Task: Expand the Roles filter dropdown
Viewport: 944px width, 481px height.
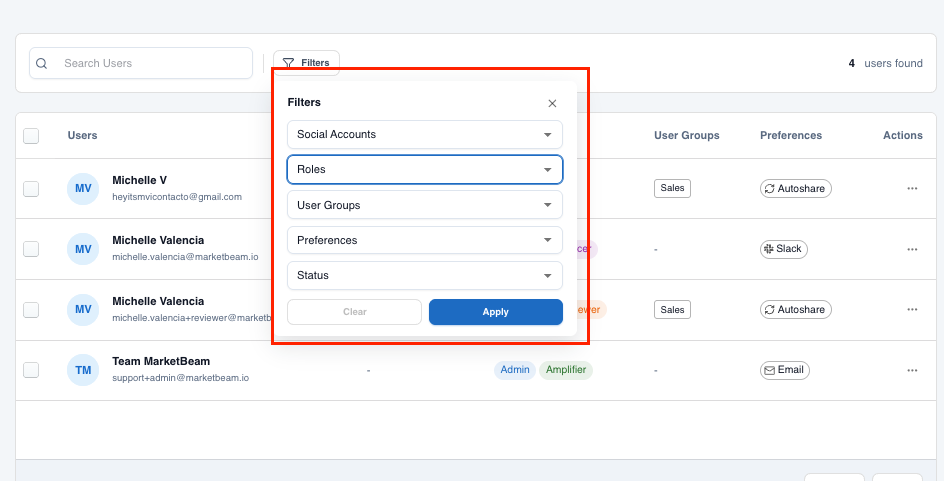Action: tap(425, 169)
